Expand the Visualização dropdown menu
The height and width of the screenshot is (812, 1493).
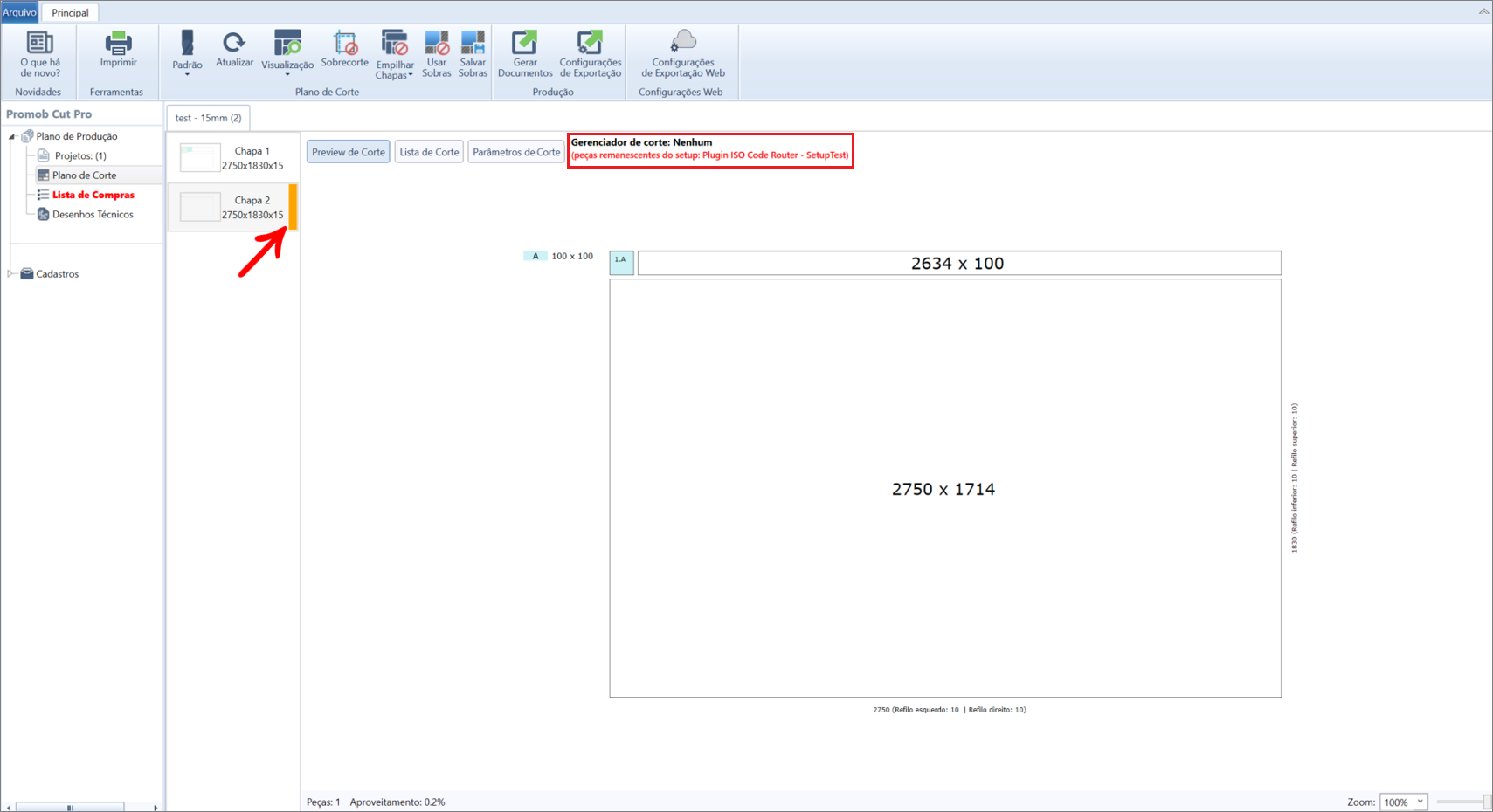pyautogui.click(x=287, y=54)
